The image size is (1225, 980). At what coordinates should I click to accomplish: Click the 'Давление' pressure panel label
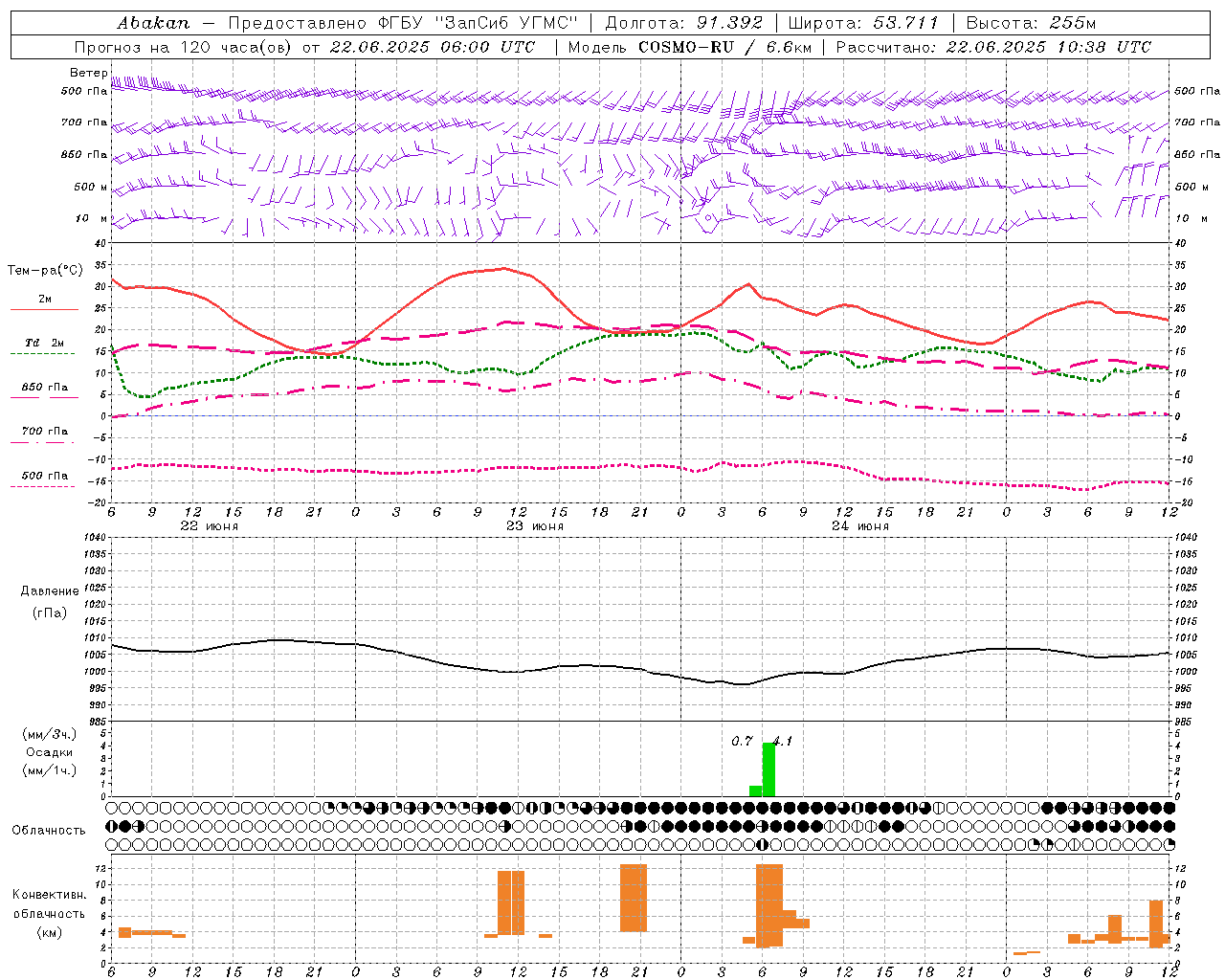[x=50, y=591]
